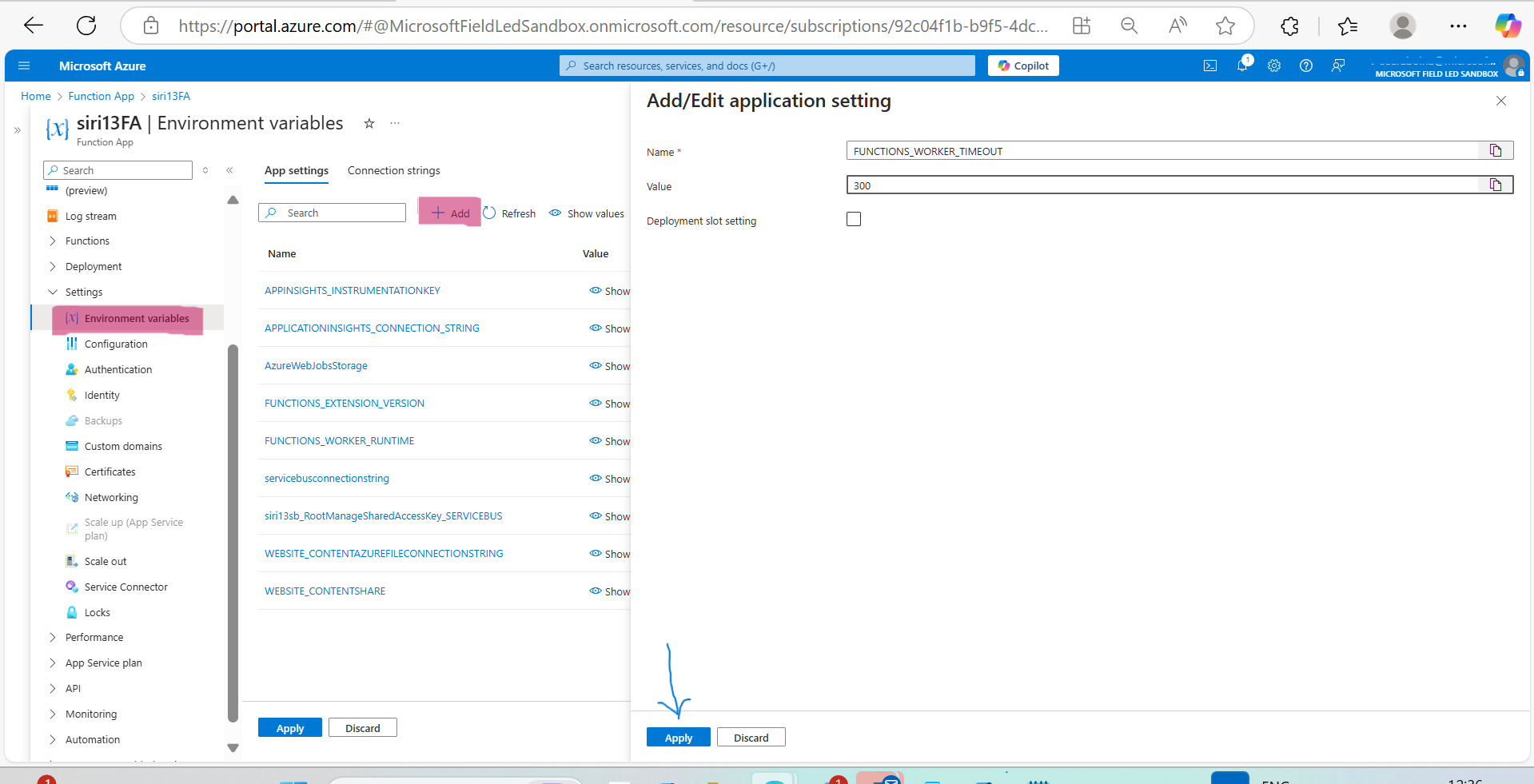
Task: Show value of APPLICATIONINSIGHTS_CONNECTION_STRING
Action: tap(610, 328)
